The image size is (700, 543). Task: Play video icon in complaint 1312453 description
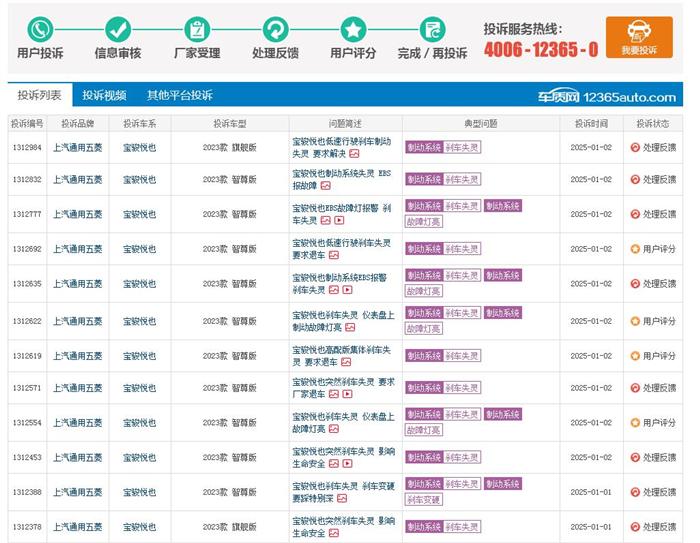click(x=348, y=464)
